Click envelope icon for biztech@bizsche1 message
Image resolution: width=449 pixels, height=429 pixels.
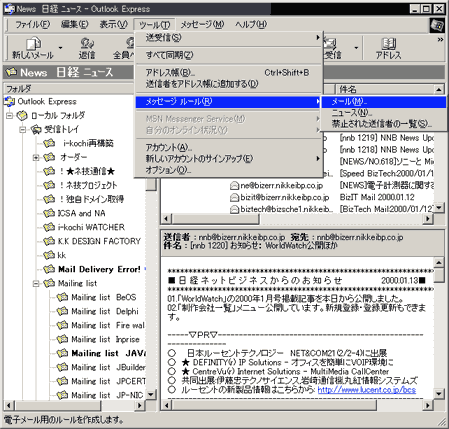click(235, 209)
